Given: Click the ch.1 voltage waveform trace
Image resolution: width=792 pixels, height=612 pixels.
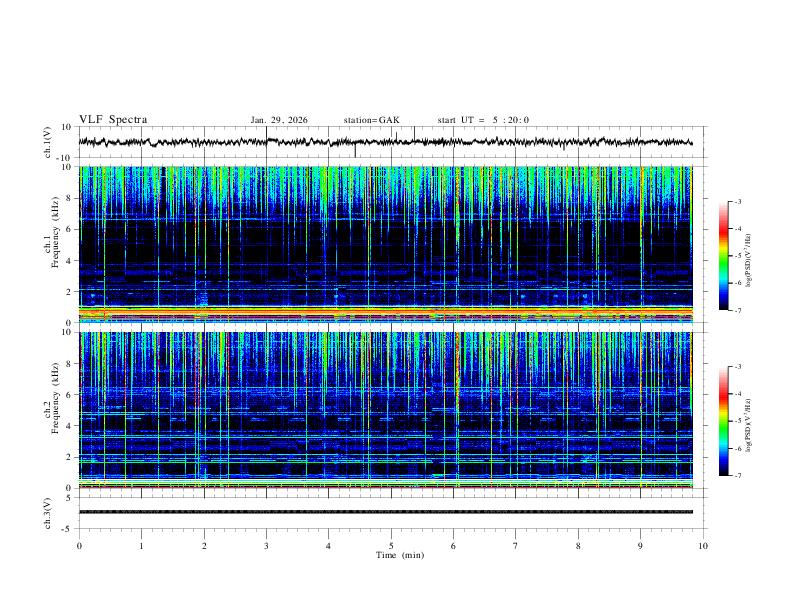Looking at the screenshot, I should [x=385, y=142].
